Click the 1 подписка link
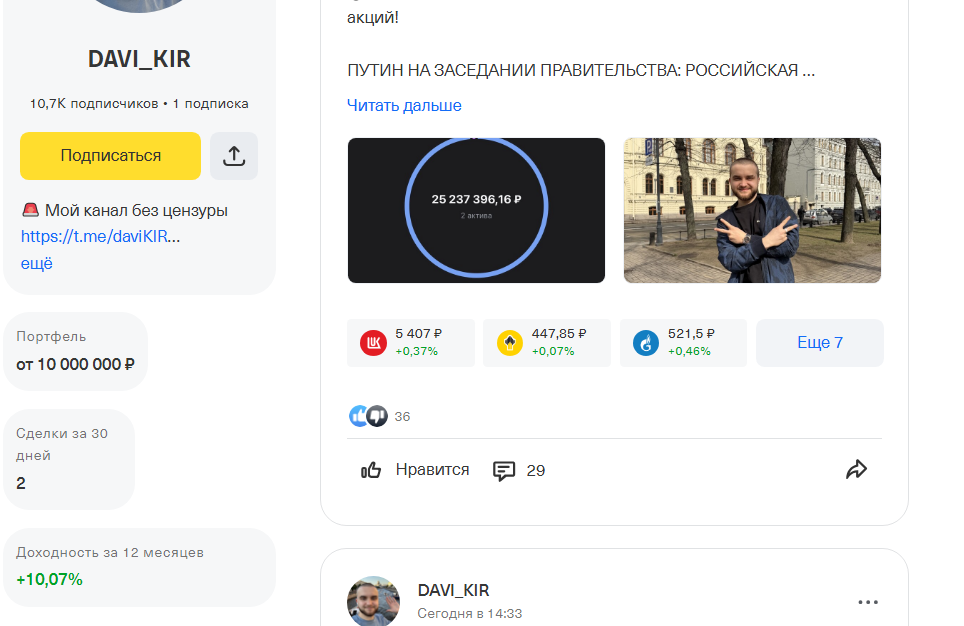This screenshot has width=964, height=626. coord(210,104)
